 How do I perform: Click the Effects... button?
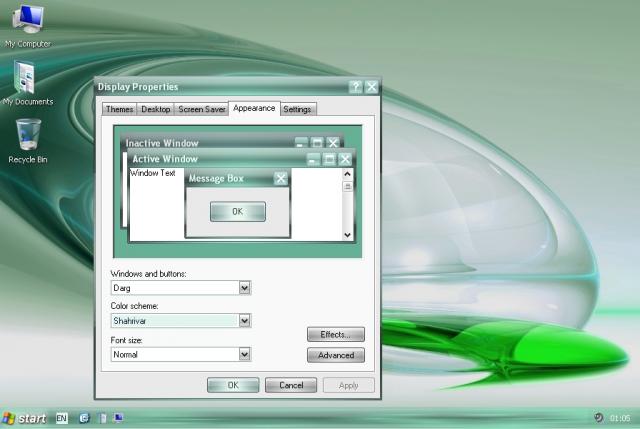click(336, 334)
